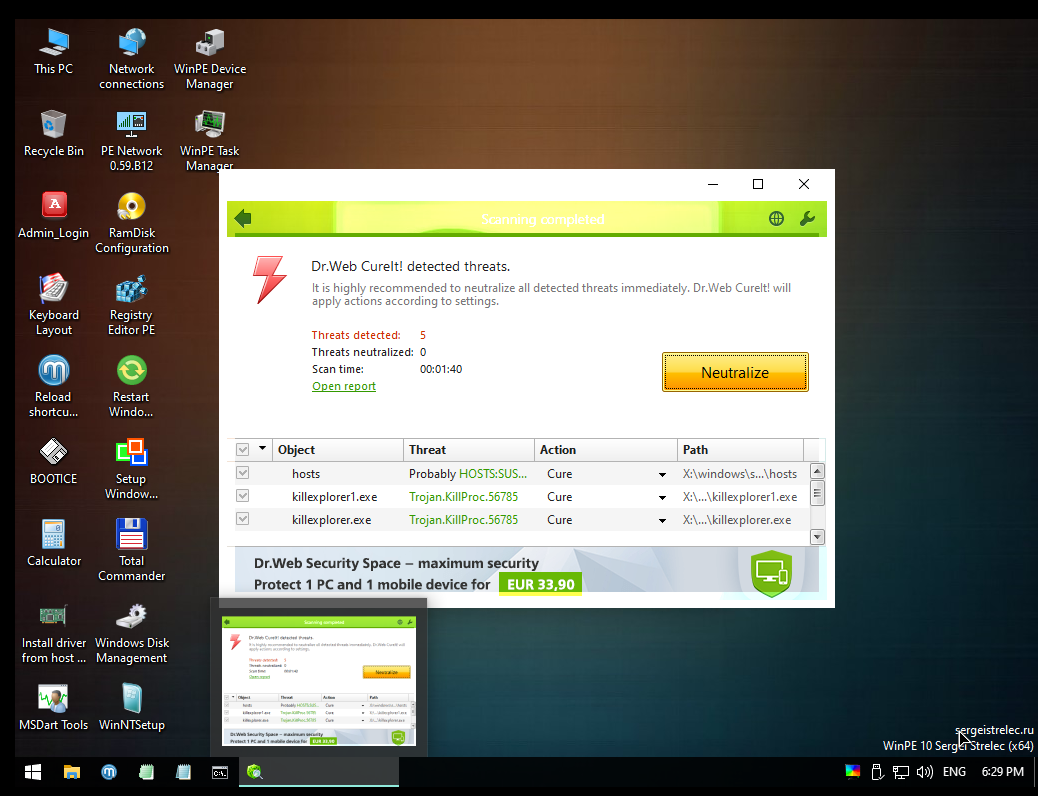Select Restart Windows desktop icon

pyautogui.click(x=132, y=387)
